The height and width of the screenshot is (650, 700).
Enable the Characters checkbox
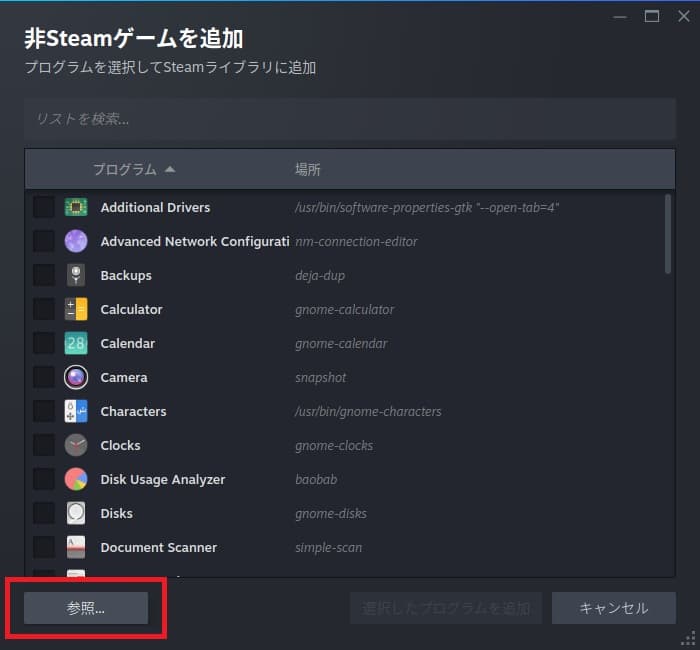coord(44,411)
